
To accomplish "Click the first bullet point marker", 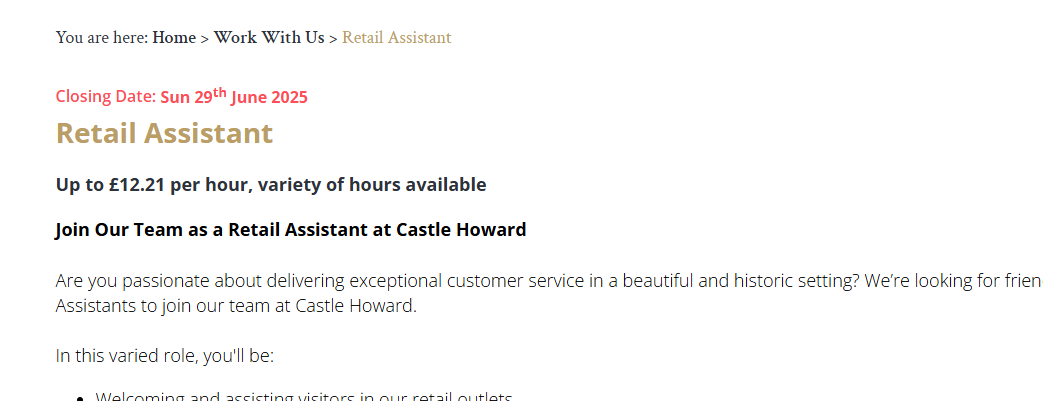I will click(x=80, y=398).
